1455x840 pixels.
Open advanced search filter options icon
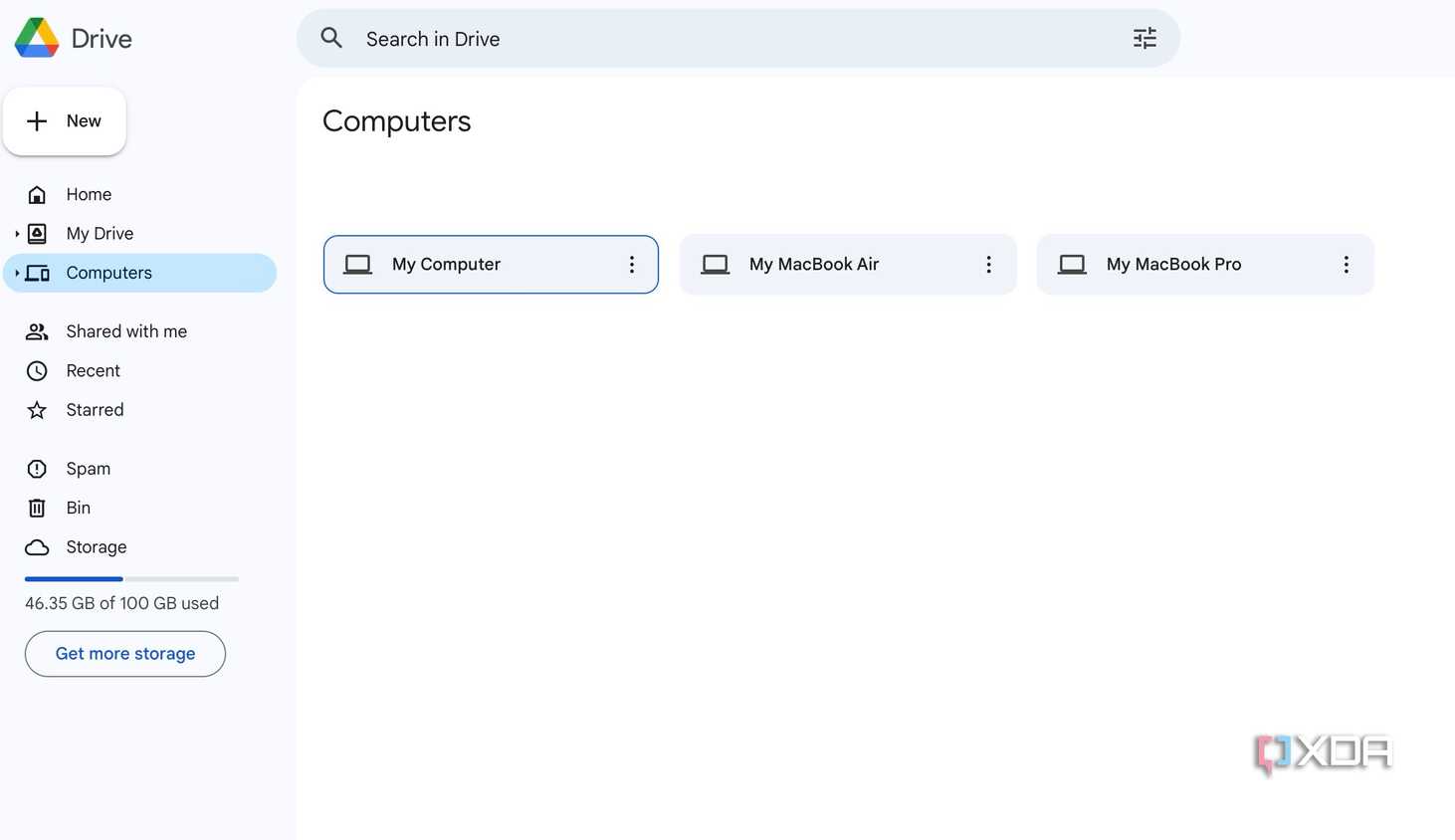[1144, 38]
